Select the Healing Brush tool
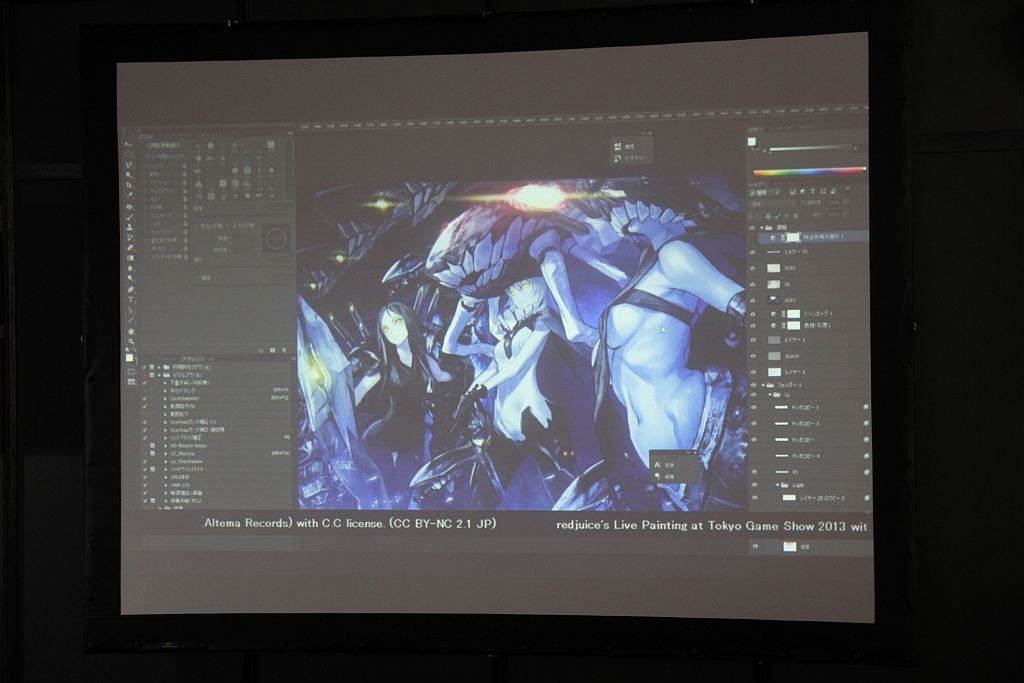Screen dimensions: 1024x683 pyautogui.click(x=130, y=206)
